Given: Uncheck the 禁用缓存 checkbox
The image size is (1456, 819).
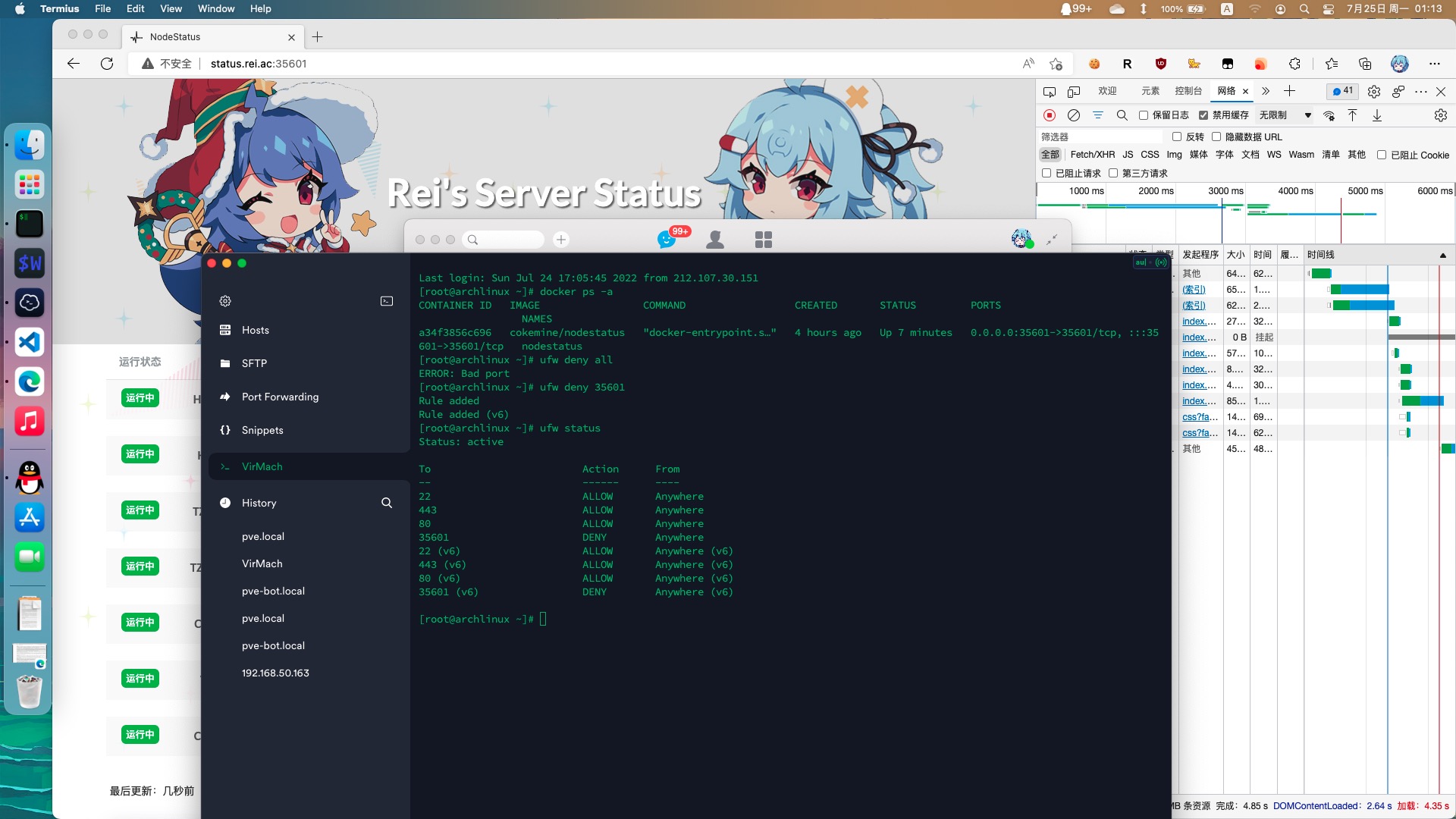Looking at the screenshot, I should [x=1203, y=115].
